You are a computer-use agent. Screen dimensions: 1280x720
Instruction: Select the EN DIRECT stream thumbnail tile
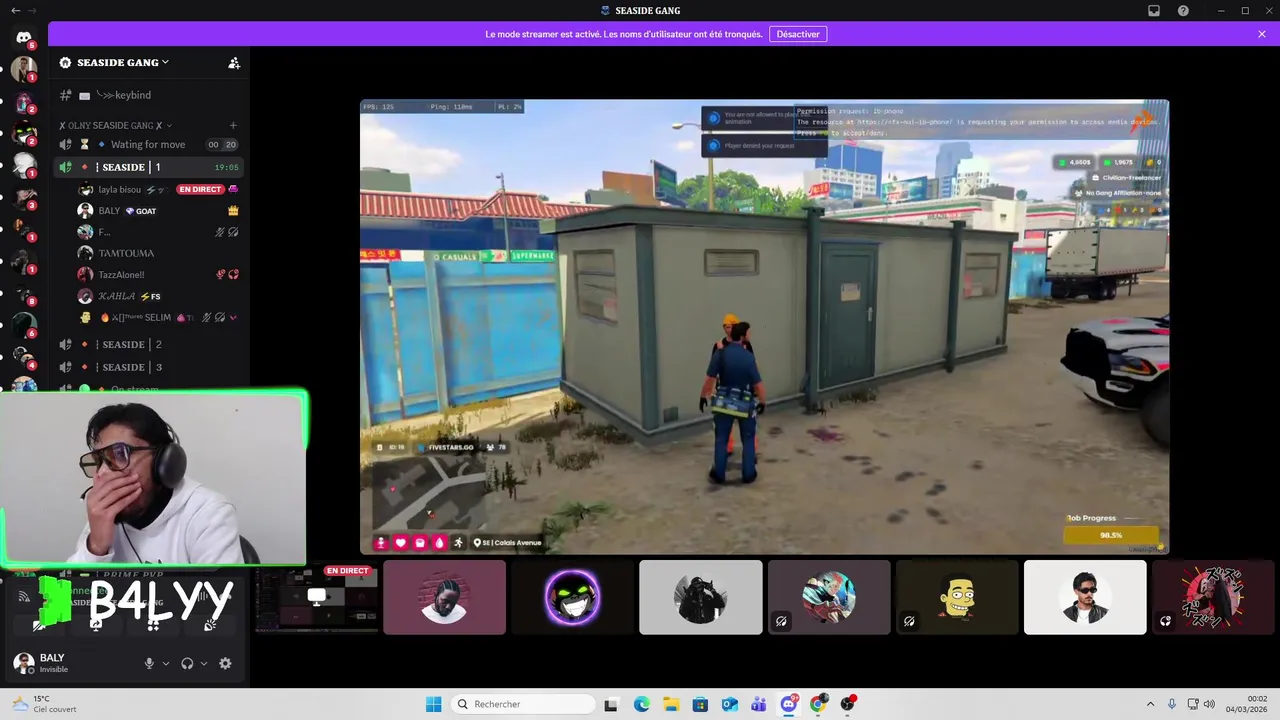click(x=316, y=598)
